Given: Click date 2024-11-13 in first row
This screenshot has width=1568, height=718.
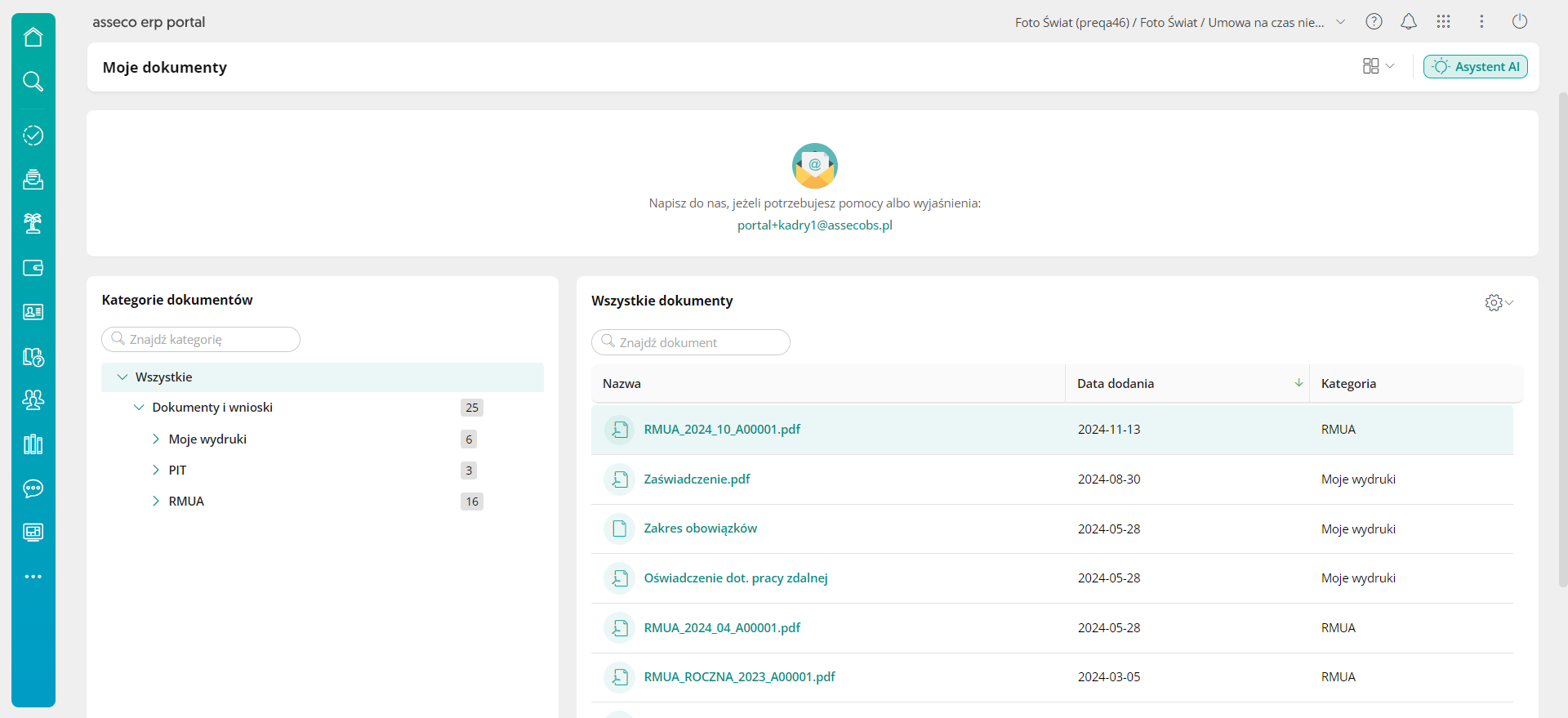Looking at the screenshot, I should pos(1109,430).
